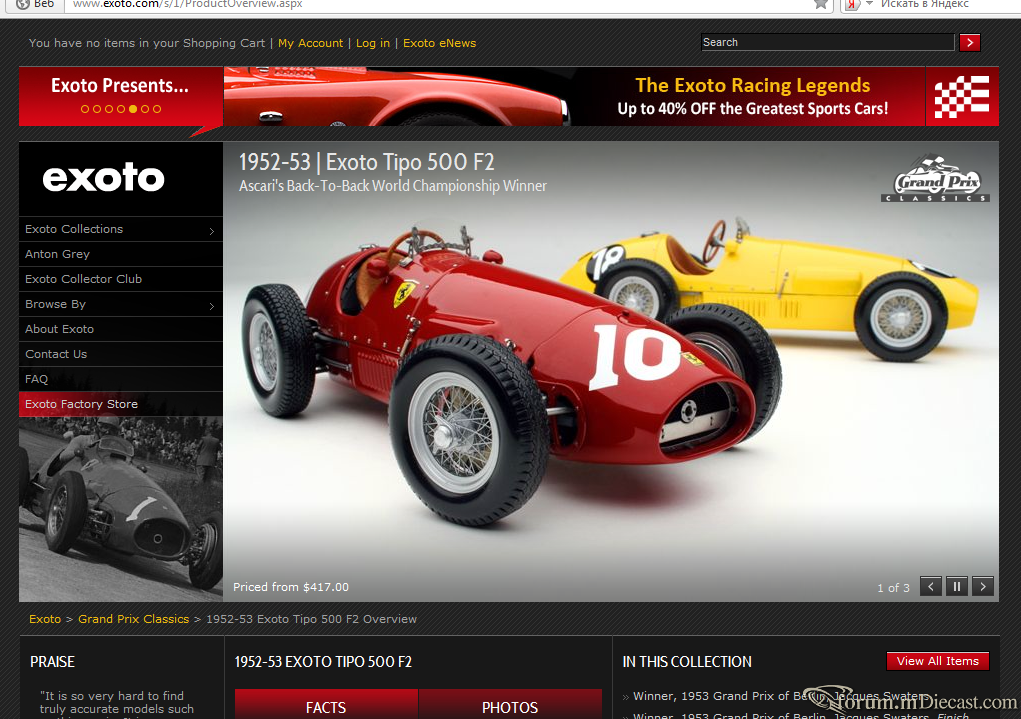Click the browser address bar URL
Screen dimensions: 1021x719
(x=188, y=5)
